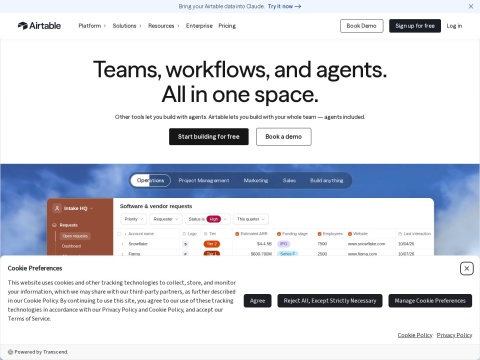This screenshot has width=480, height=360.
Task: Click the Try it now arrow link
Action: pos(284,6)
